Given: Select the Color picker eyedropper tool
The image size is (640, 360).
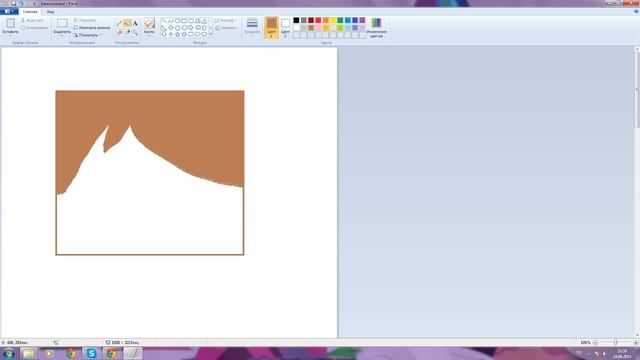Looking at the screenshot, I should point(128,32).
